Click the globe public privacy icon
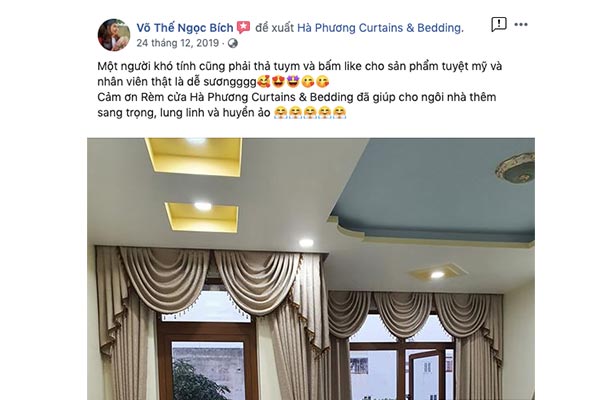 tap(233, 43)
